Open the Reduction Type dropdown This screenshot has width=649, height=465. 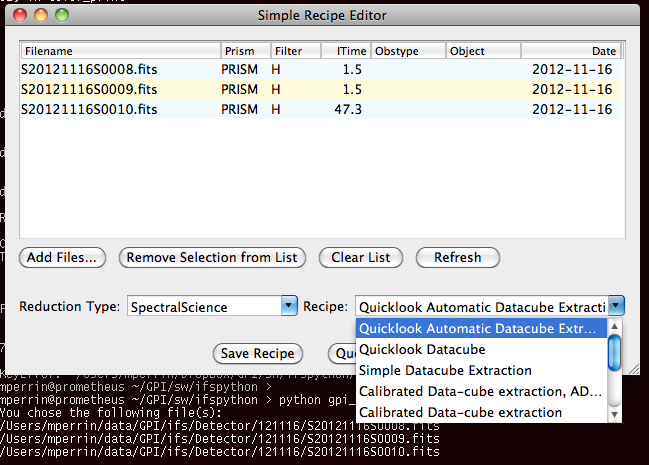click(289, 306)
